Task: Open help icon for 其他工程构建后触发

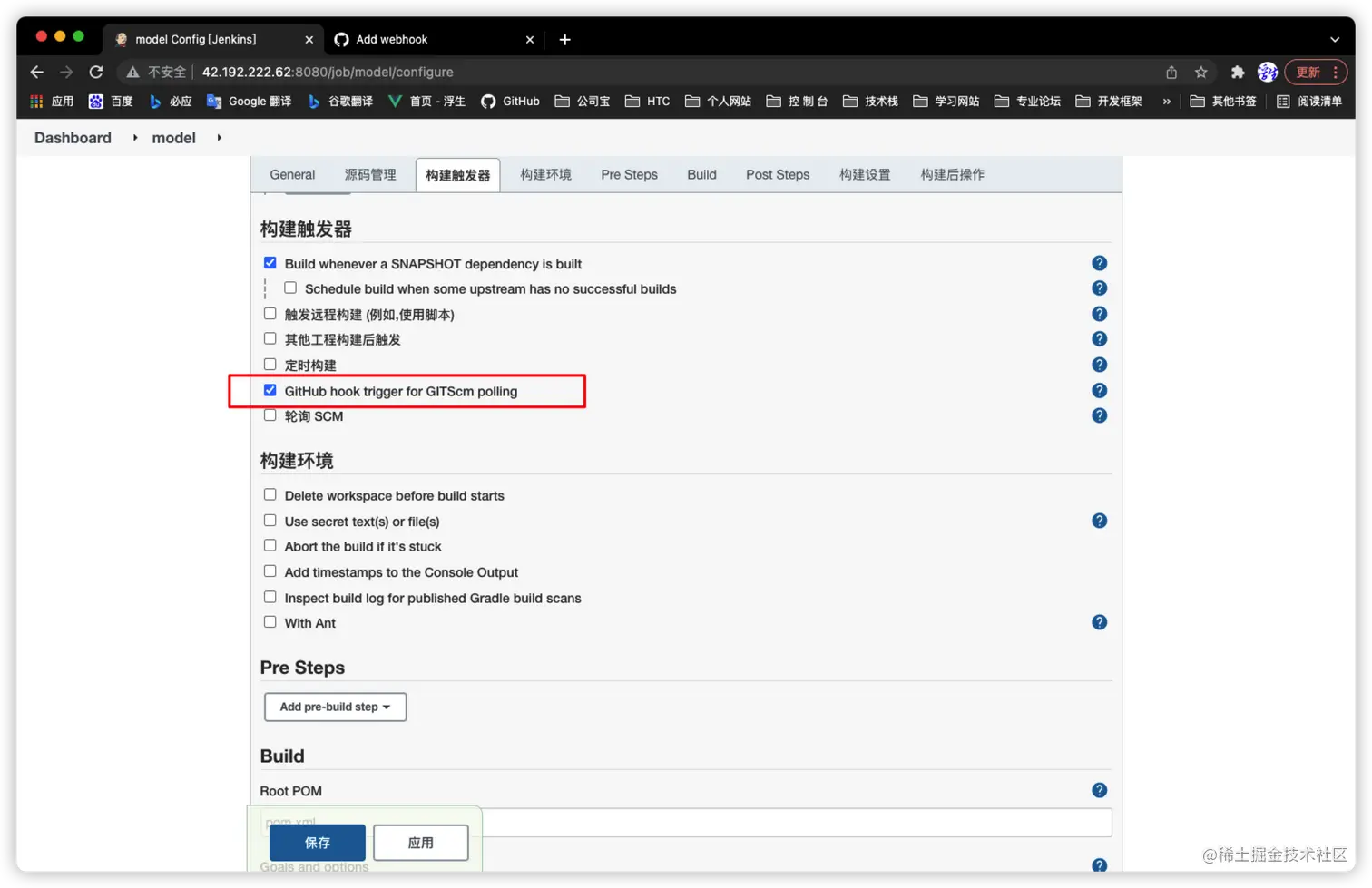Action: point(1099,339)
